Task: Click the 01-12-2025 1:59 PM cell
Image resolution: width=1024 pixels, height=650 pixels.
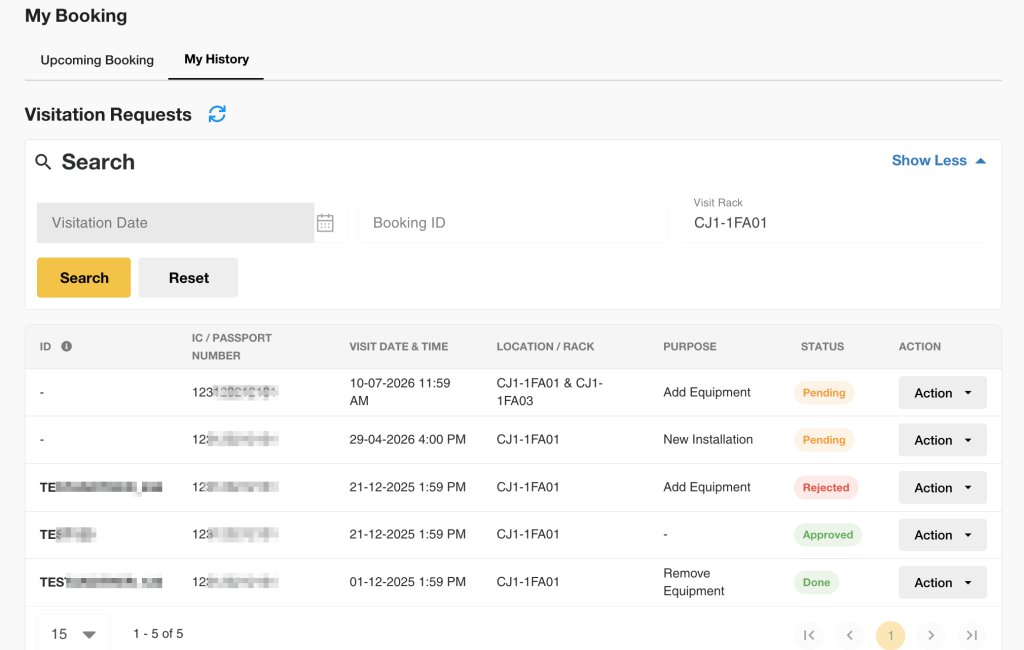Action: click(408, 581)
